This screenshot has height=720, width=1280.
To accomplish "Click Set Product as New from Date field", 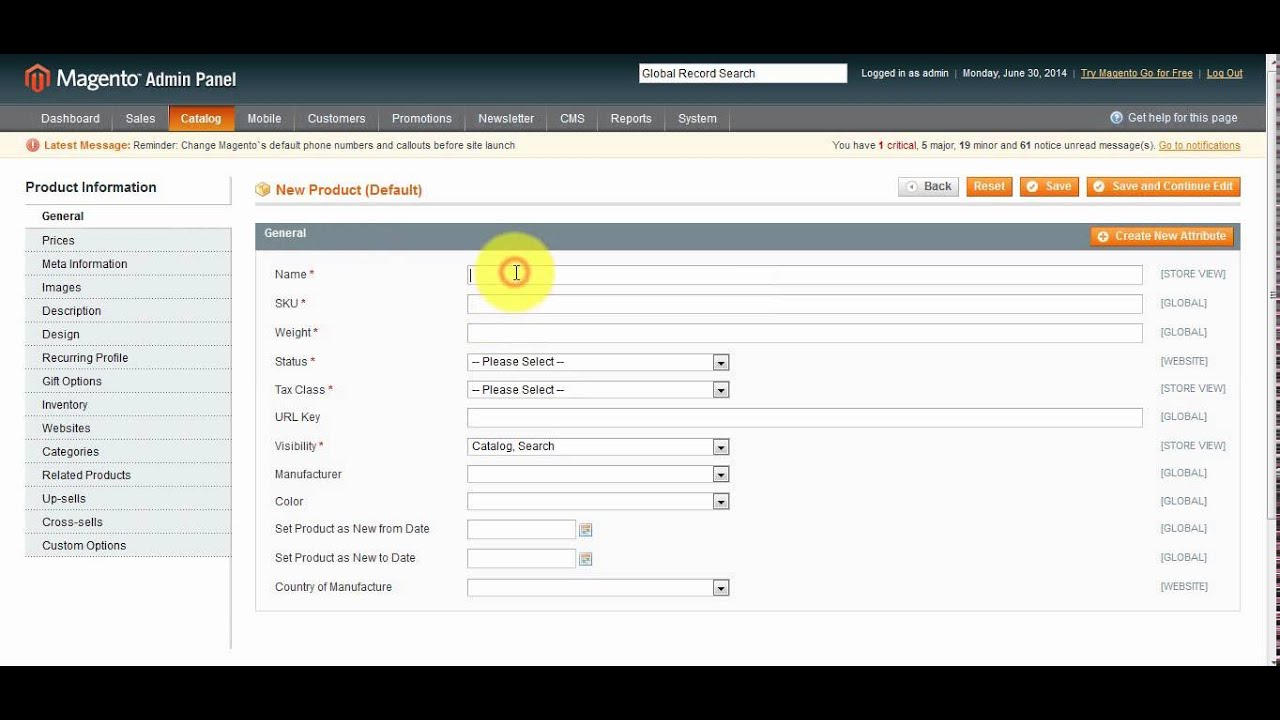I will point(522,529).
